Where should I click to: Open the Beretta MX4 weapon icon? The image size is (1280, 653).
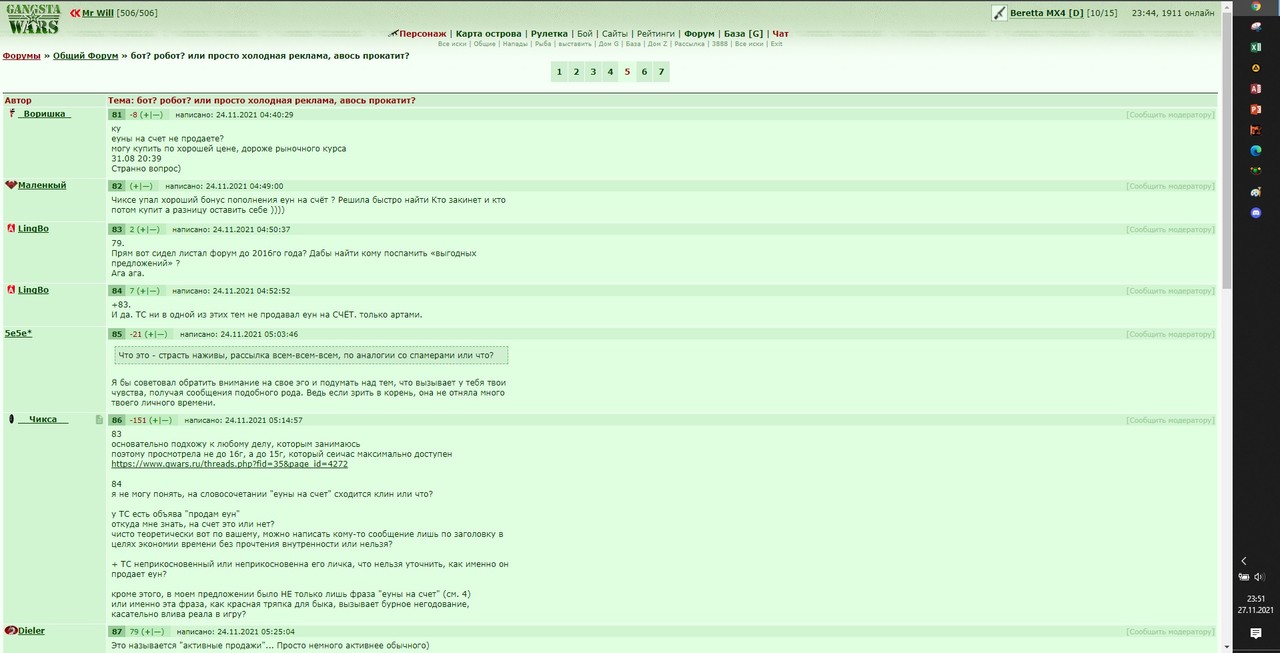point(999,13)
